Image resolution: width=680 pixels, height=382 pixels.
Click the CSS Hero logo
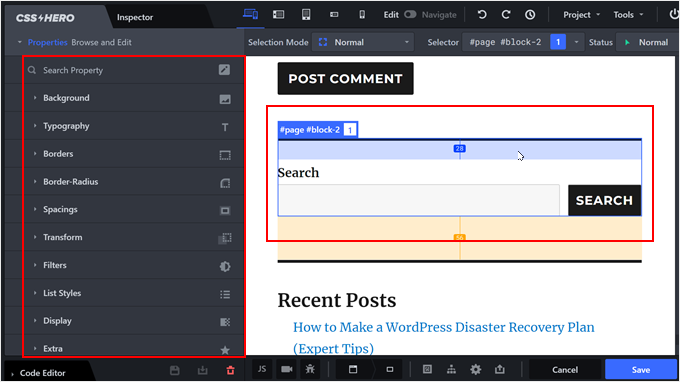click(45, 18)
